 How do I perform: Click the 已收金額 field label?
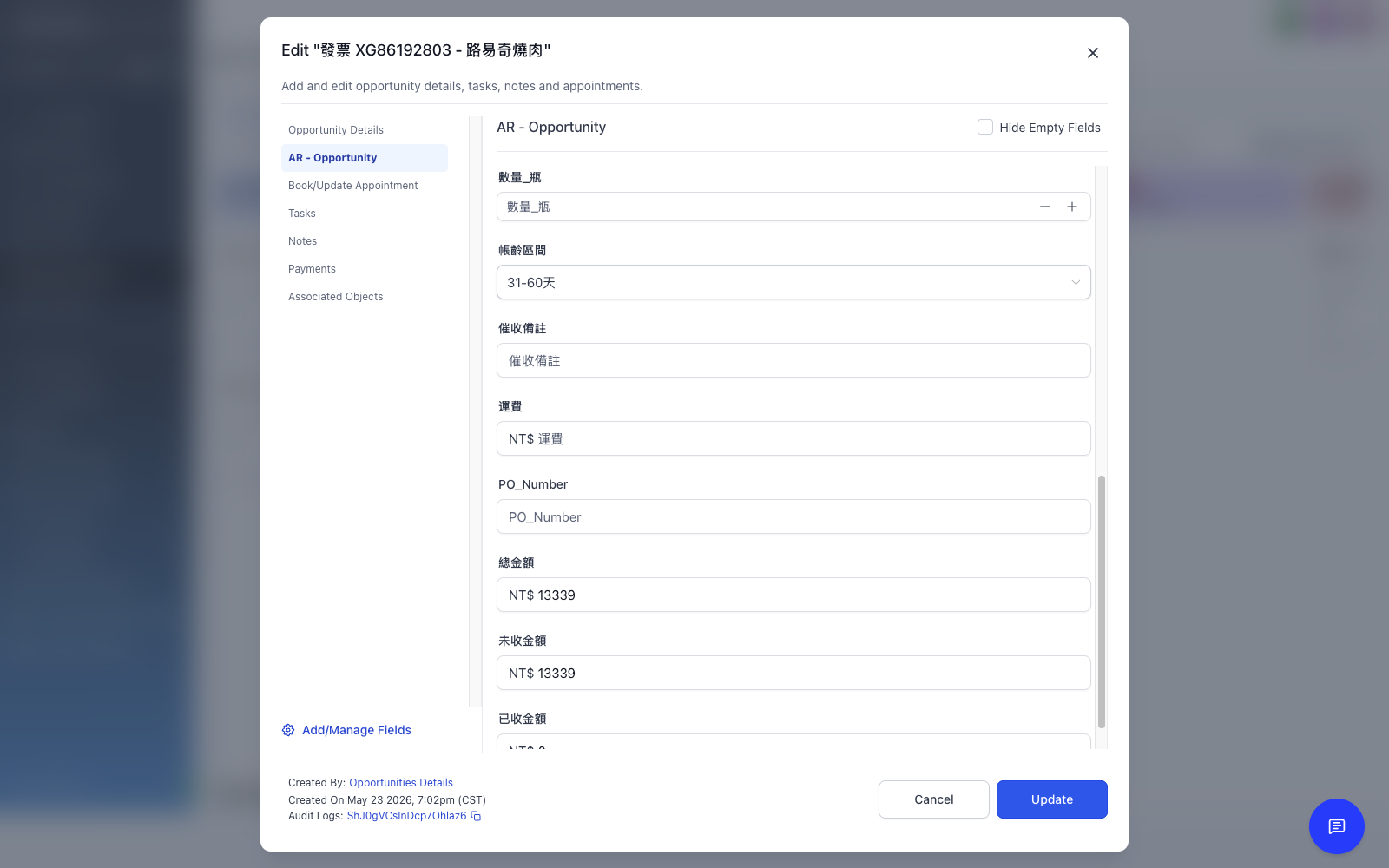coord(522,719)
